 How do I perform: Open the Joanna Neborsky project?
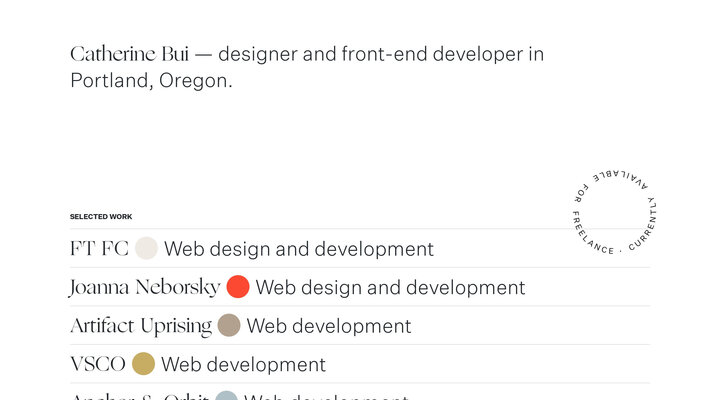[145, 288]
